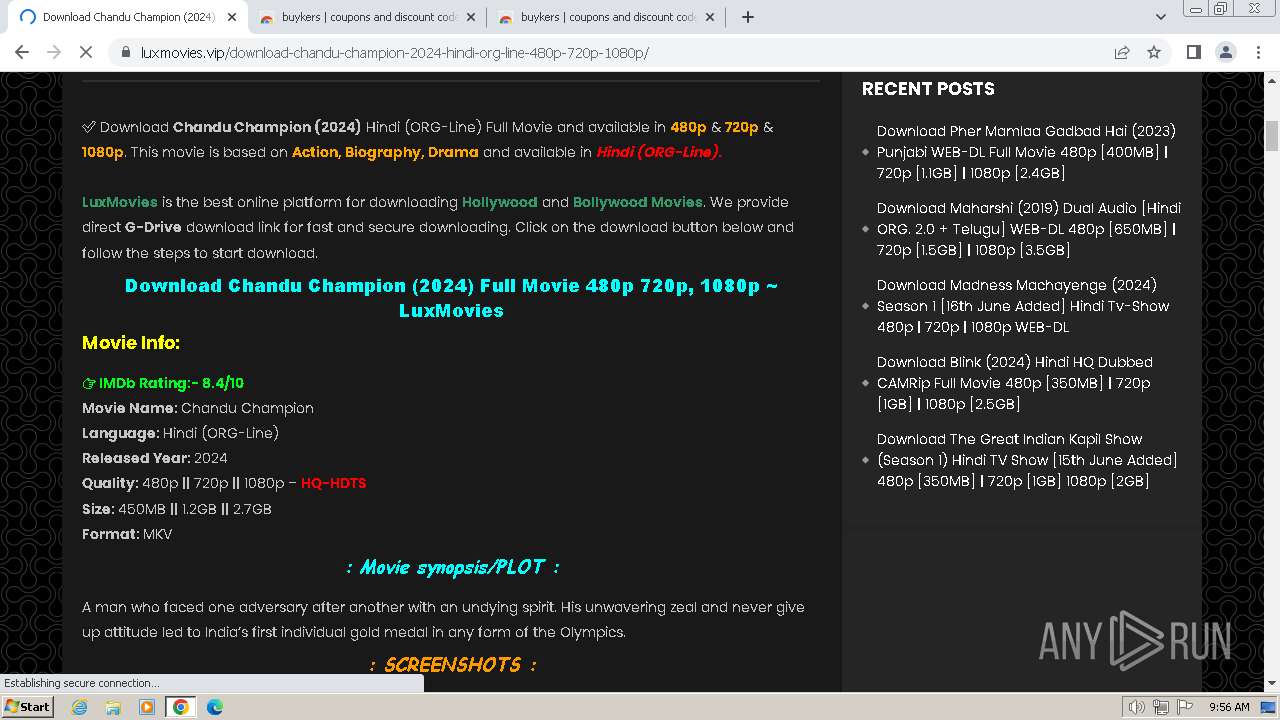Viewport: 1280px width, 720px height.
Task: Share this page icon in address bar
Action: click(1122, 52)
